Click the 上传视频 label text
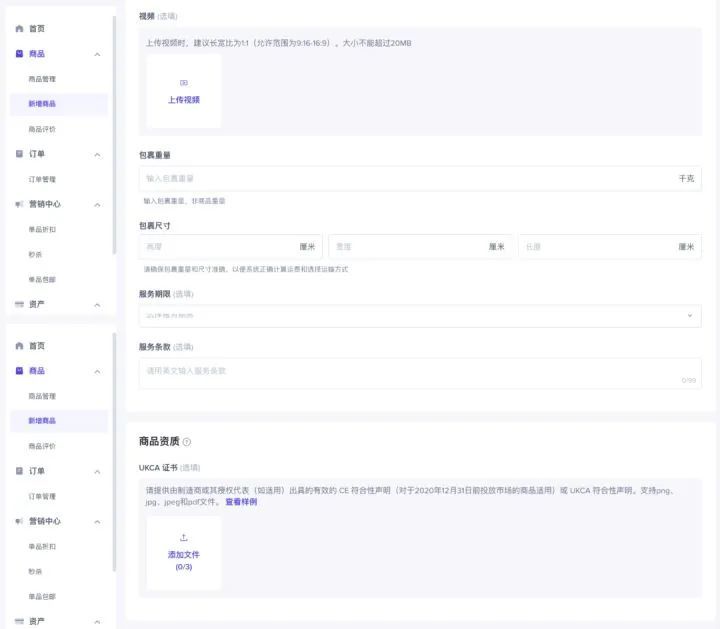 click(x=184, y=100)
